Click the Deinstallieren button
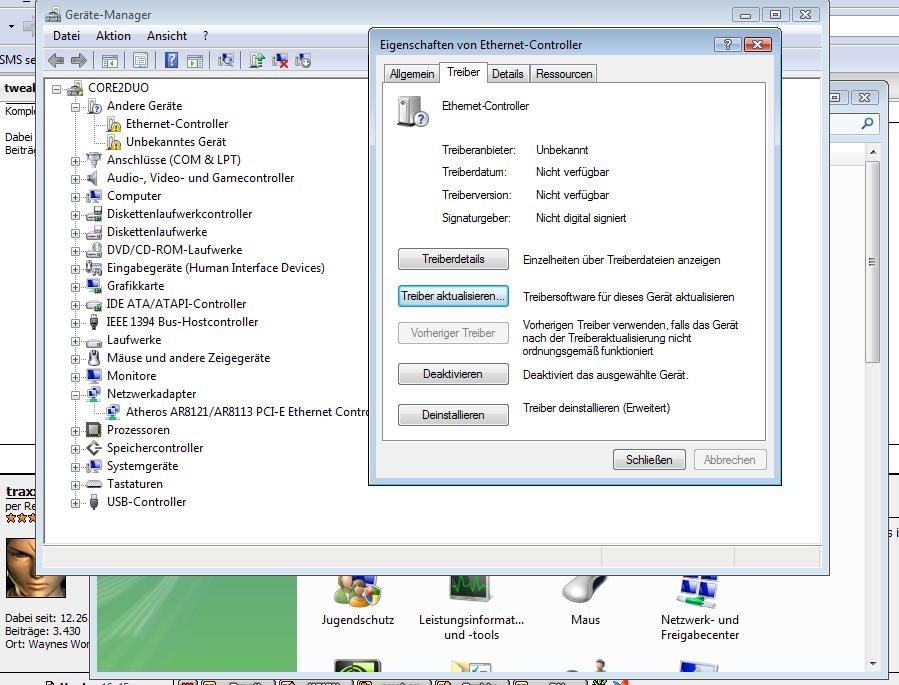The width and height of the screenshot is (899, 685). coord(453,415)
